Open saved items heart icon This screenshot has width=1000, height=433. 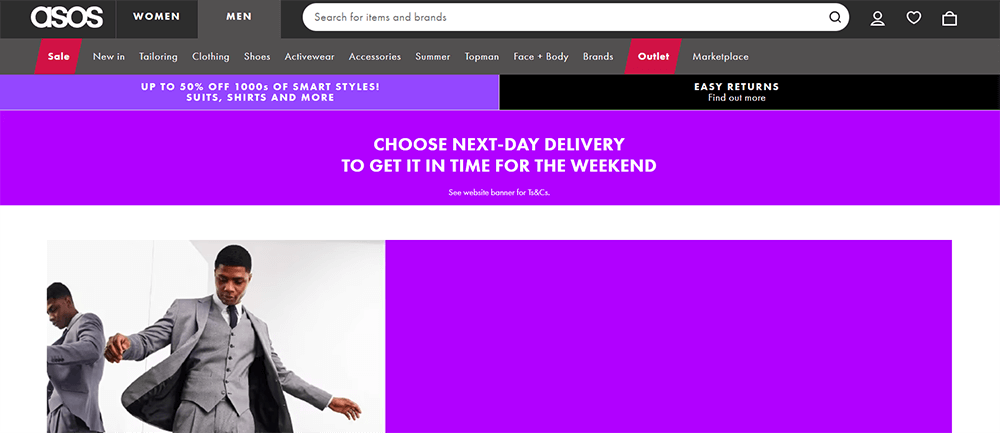pos(914,18)
